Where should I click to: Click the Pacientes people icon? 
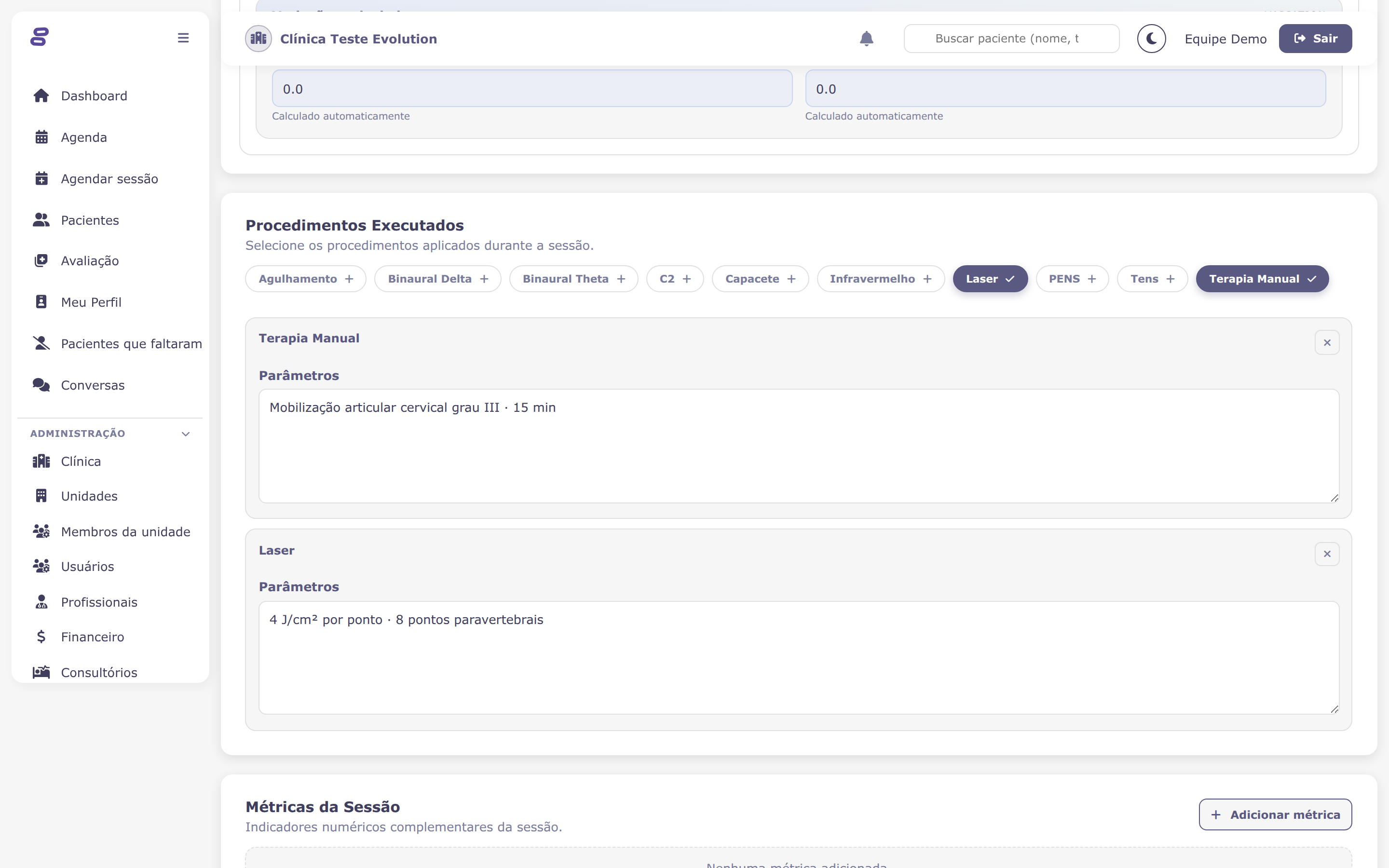point(41,220)
